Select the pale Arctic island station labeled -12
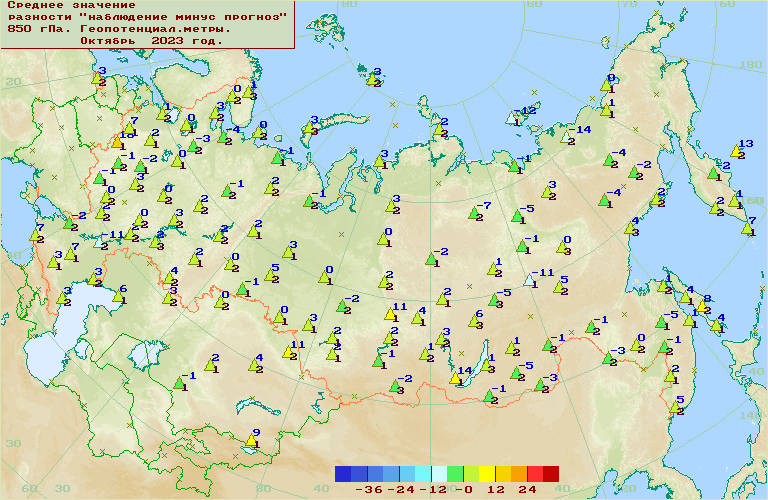Viewport: 768px width, 500px height. [511, 118]
